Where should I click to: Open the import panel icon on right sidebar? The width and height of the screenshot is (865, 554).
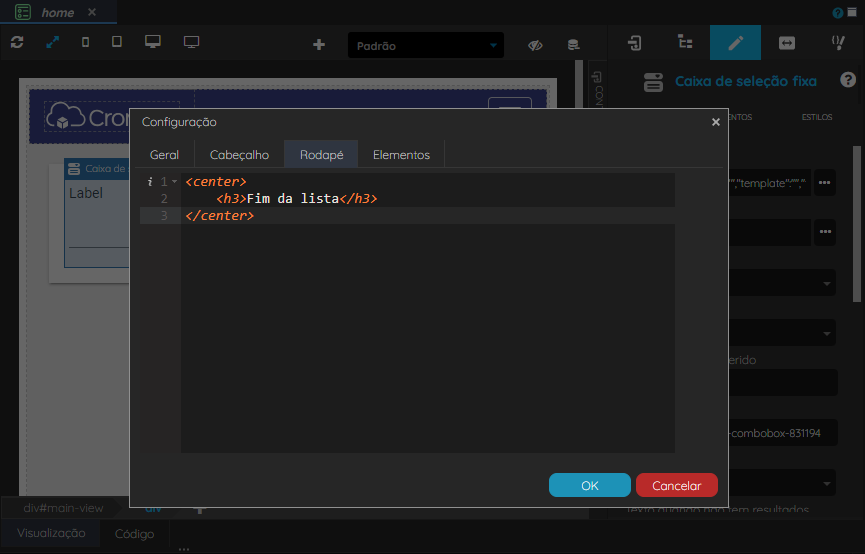pyautogui.click(x=634, y=42)
